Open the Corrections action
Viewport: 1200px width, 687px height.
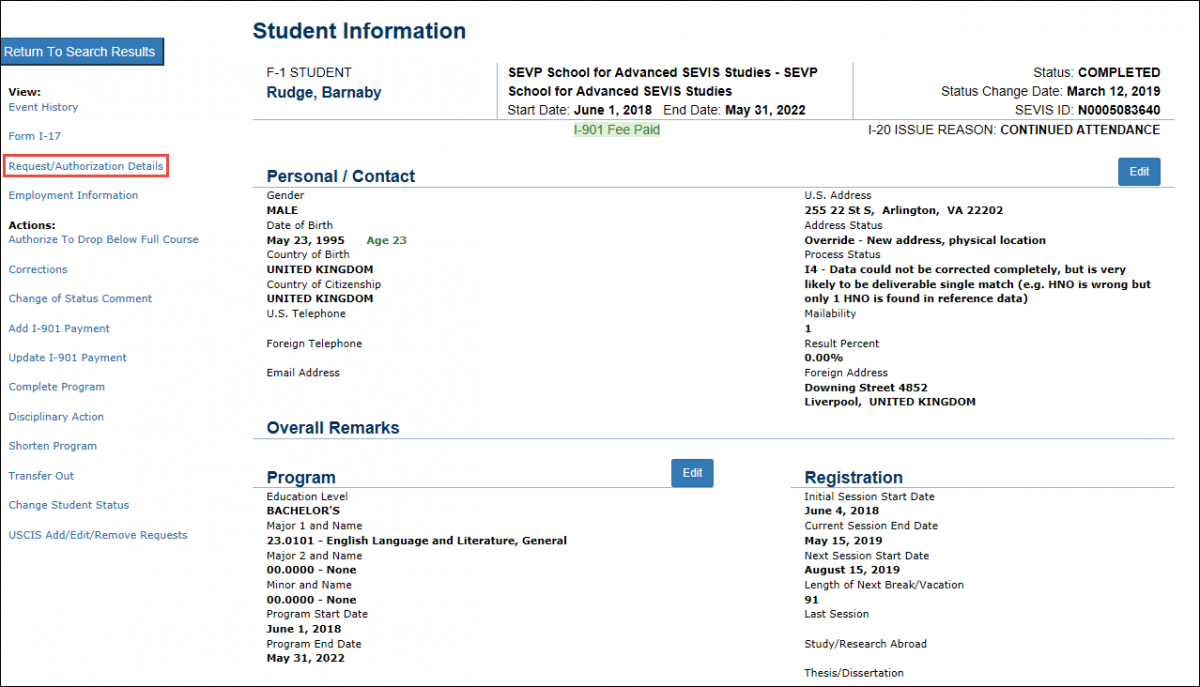tap(38, 270)
